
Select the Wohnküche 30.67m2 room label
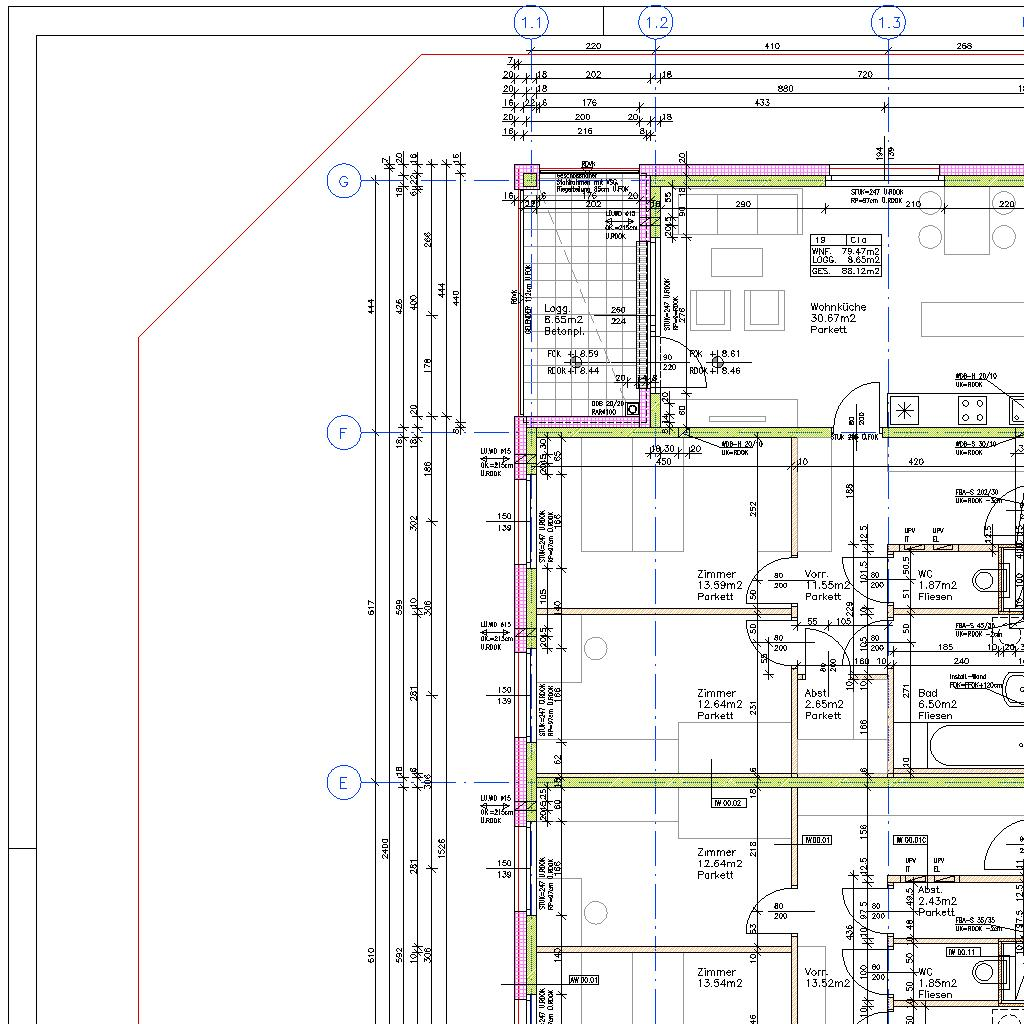[838, 318]
